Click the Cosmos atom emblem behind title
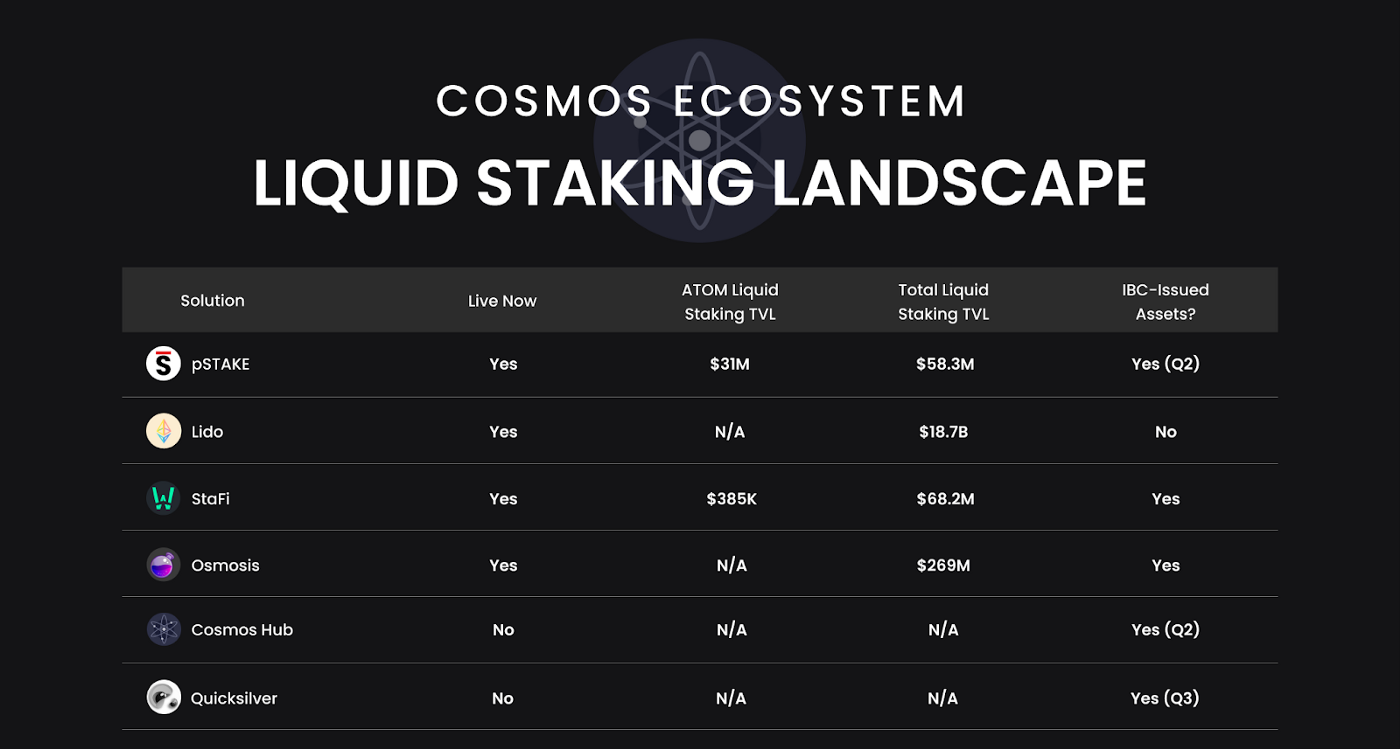Screen dimensions: 1400x749 pos(700,139)
